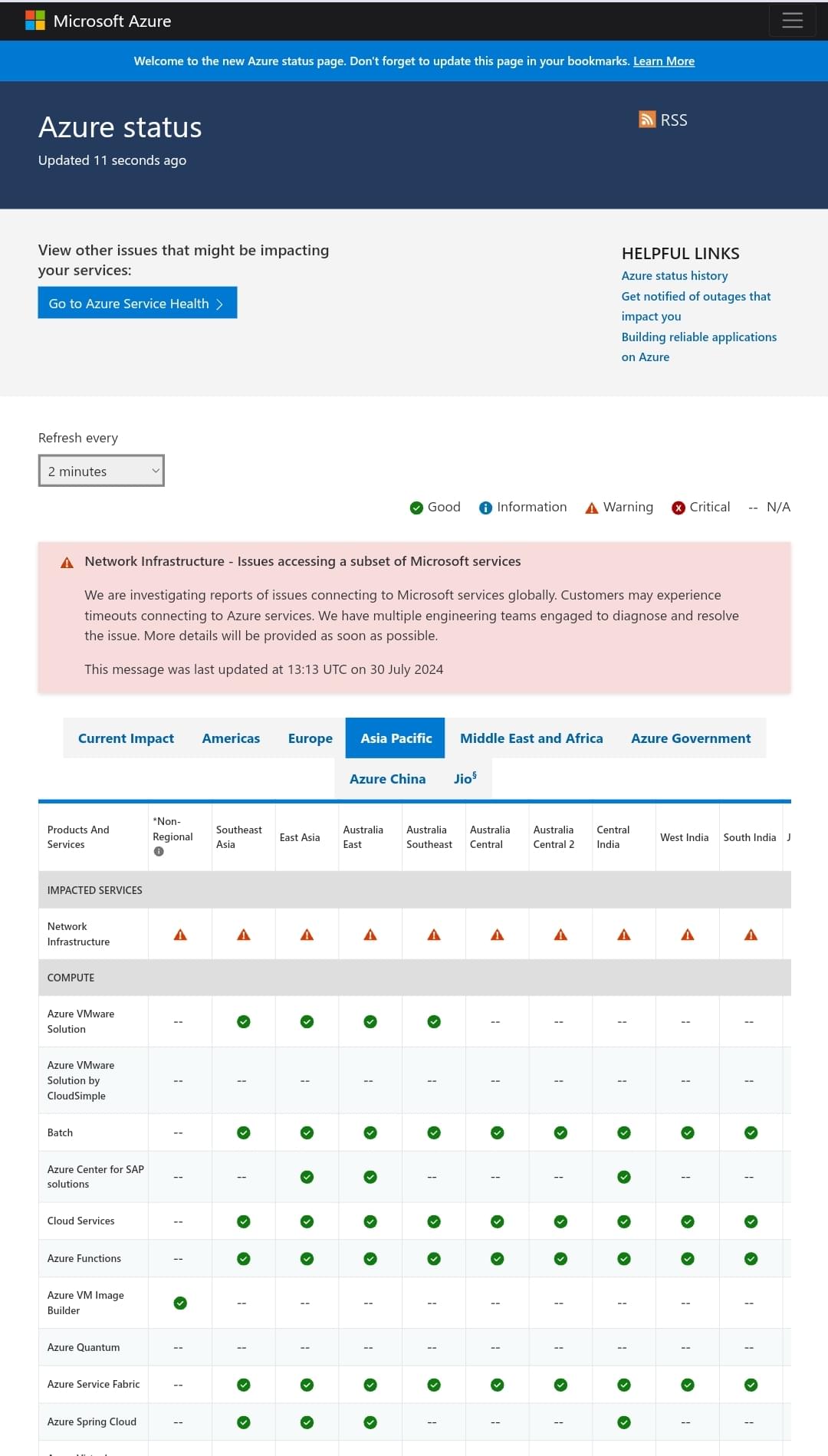The height and width of the screenshot is (1456, 828).
Task: Click the COMPUTE section header
Action: (x=71, y=978)
